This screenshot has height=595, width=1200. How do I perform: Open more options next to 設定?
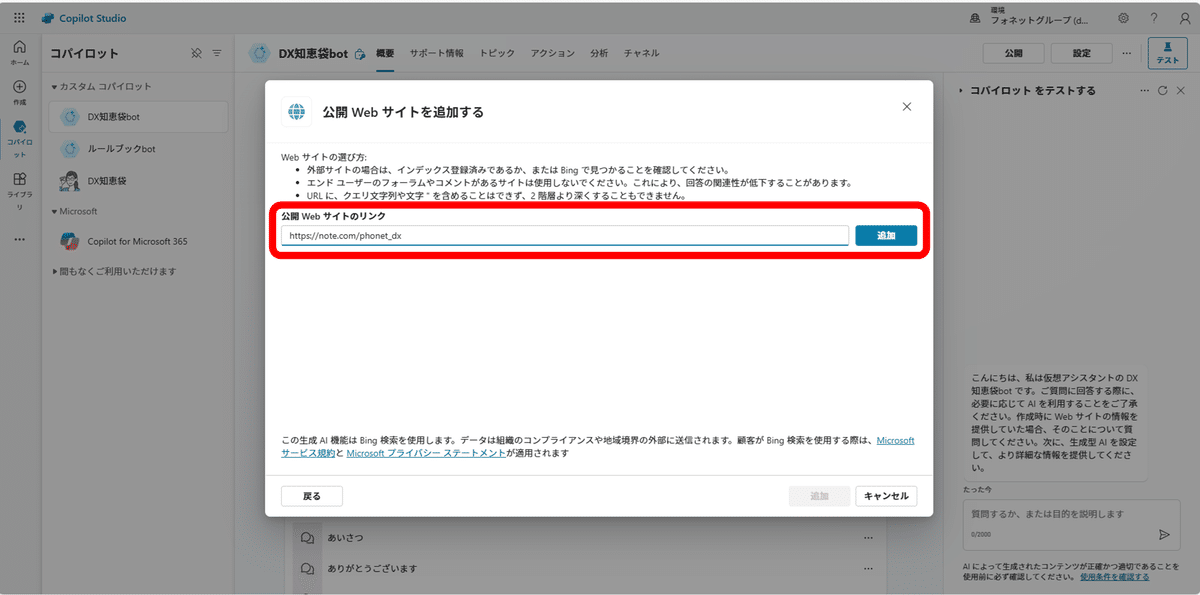click(x=1127, y=53)
